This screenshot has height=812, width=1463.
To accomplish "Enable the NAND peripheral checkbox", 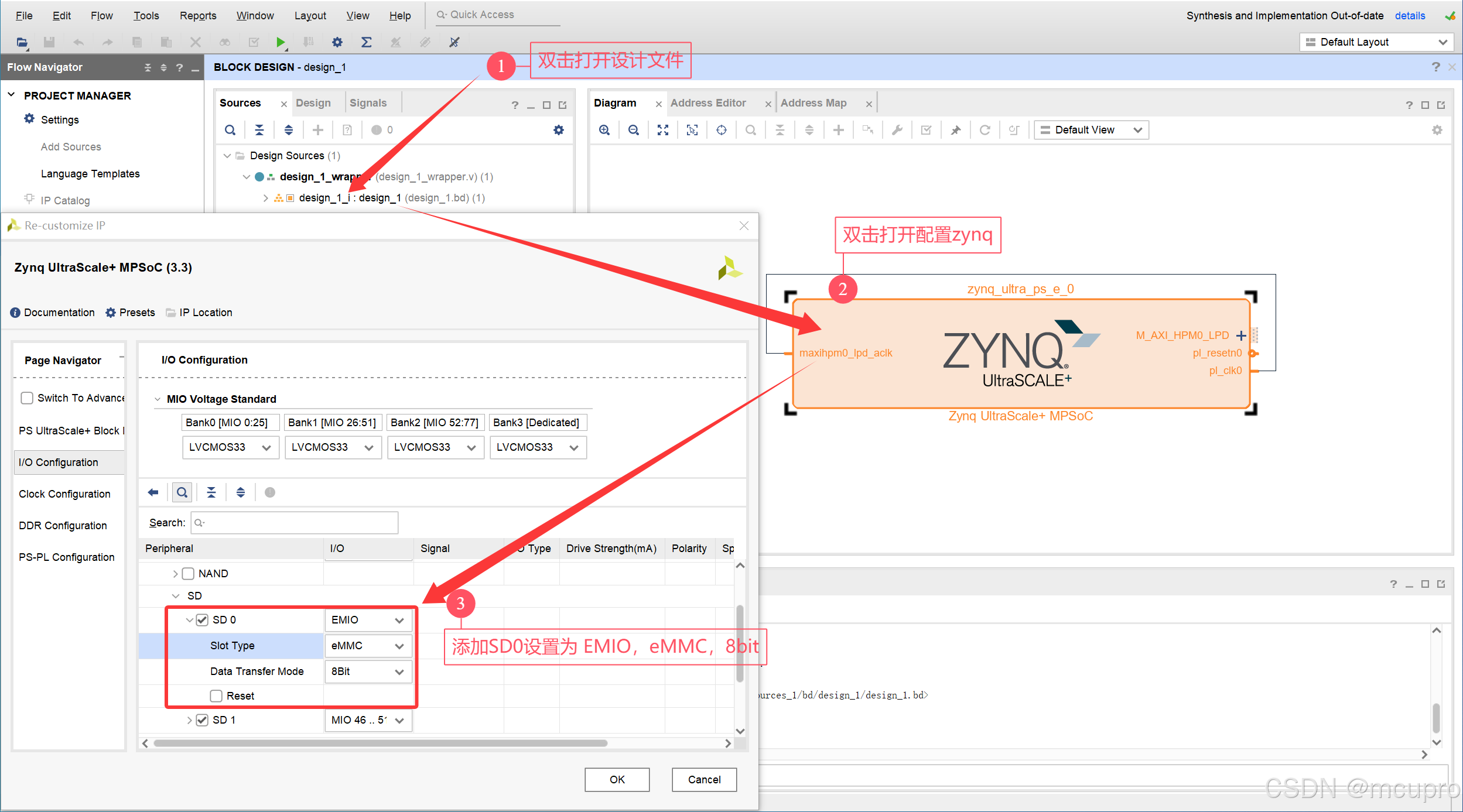I will tap(188, 574).
